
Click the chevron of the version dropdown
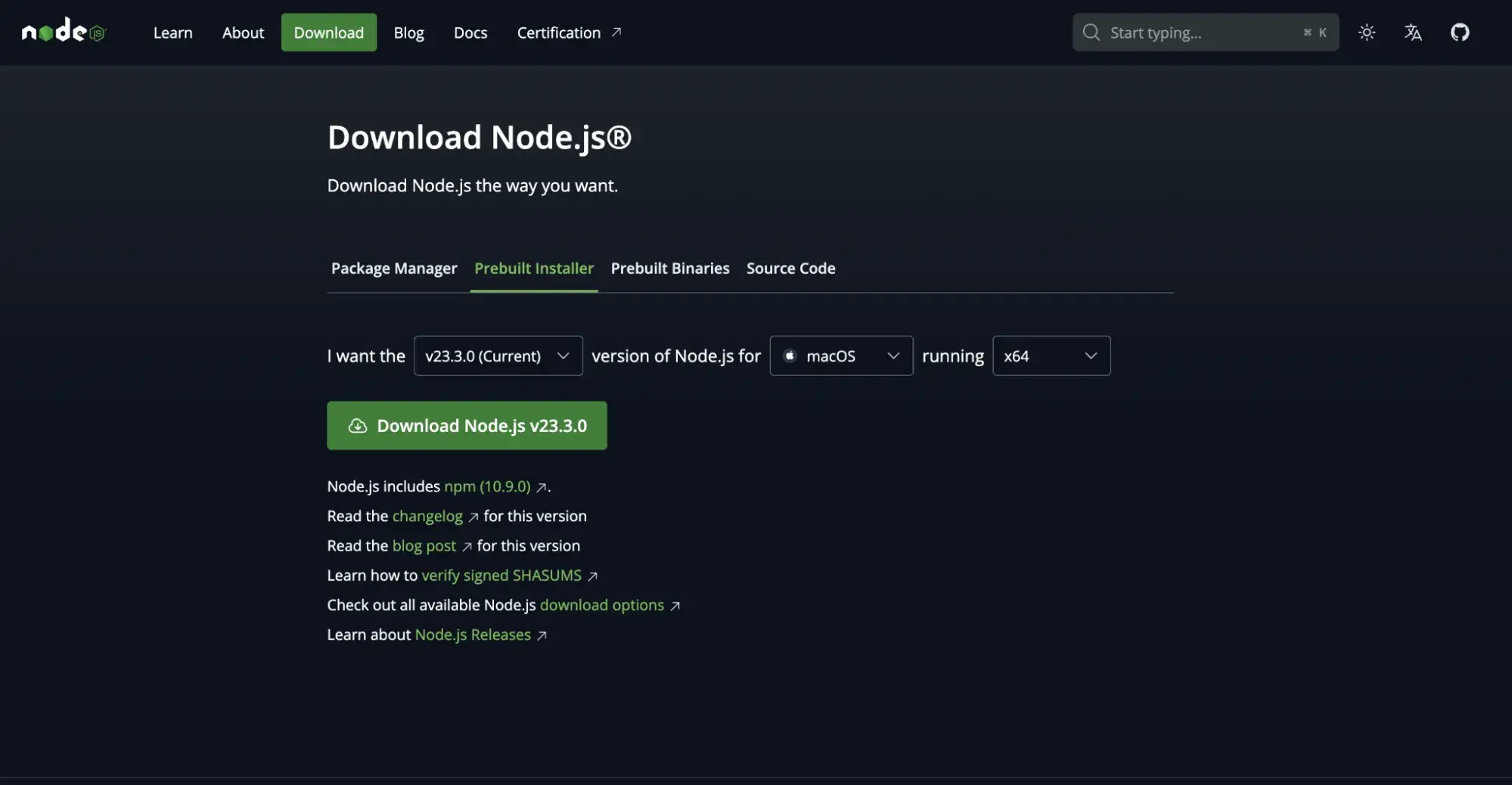pos(563,355)
